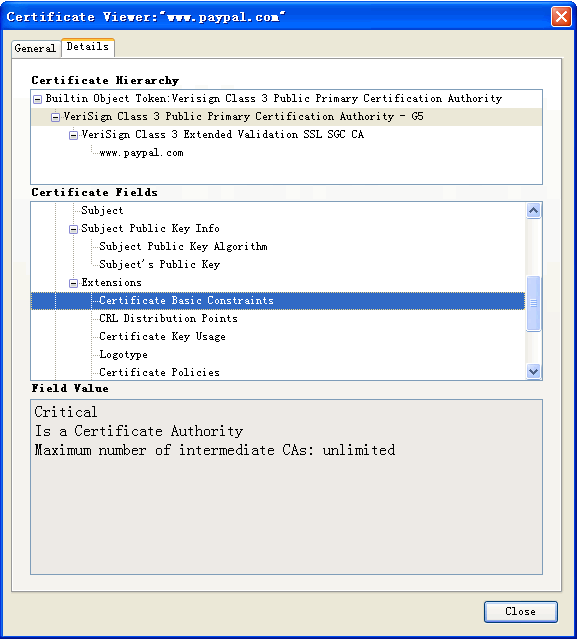Select the Subject field

(x=102, y=210)
